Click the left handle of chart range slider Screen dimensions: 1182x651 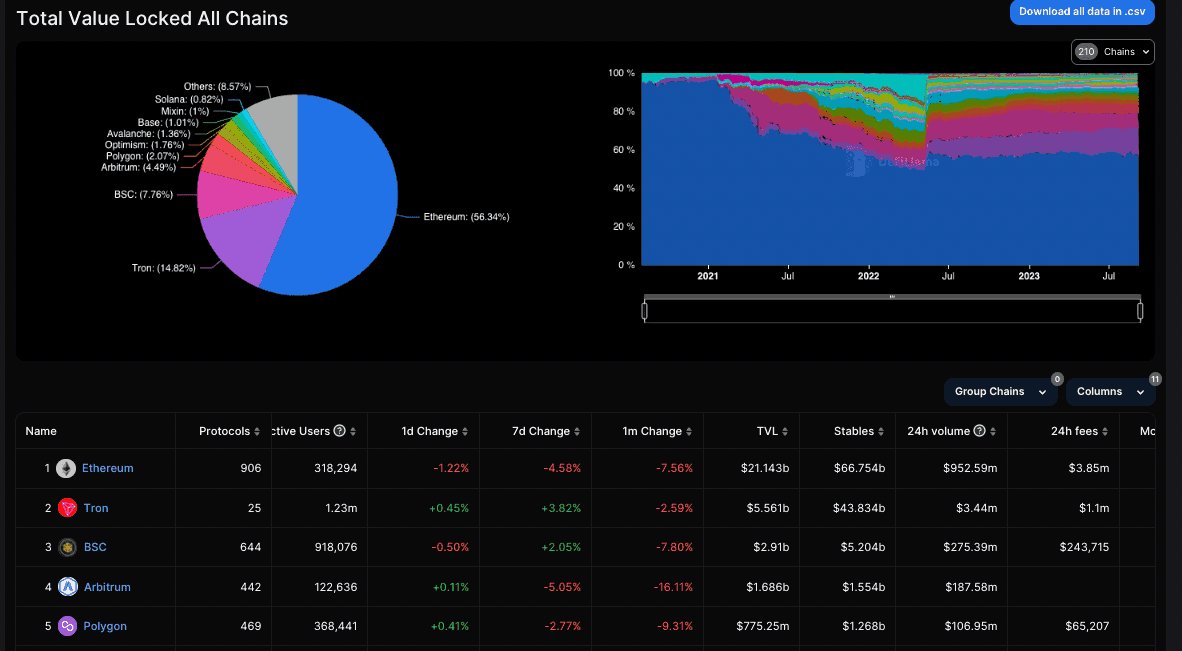click(x=645, y=310)
